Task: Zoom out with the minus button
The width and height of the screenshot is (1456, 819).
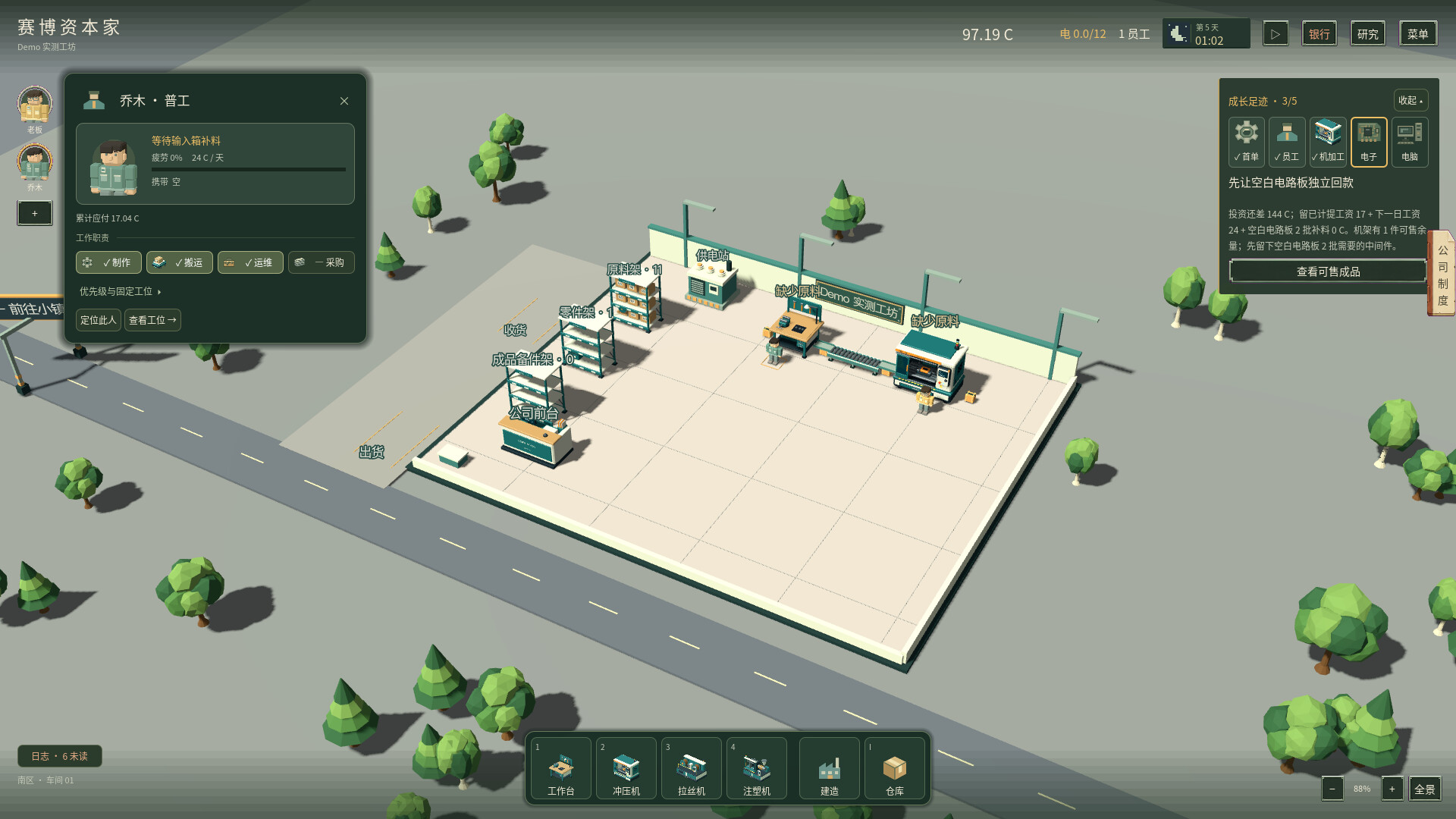Action: click(x=1332, y=789)
